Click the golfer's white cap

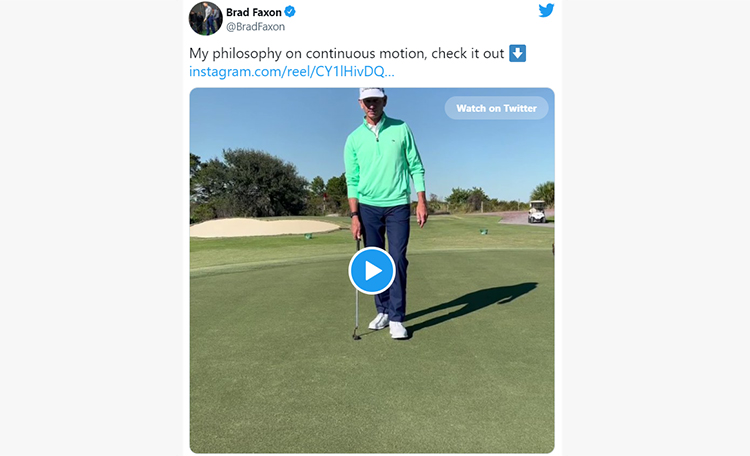click(x=372, y=93)
